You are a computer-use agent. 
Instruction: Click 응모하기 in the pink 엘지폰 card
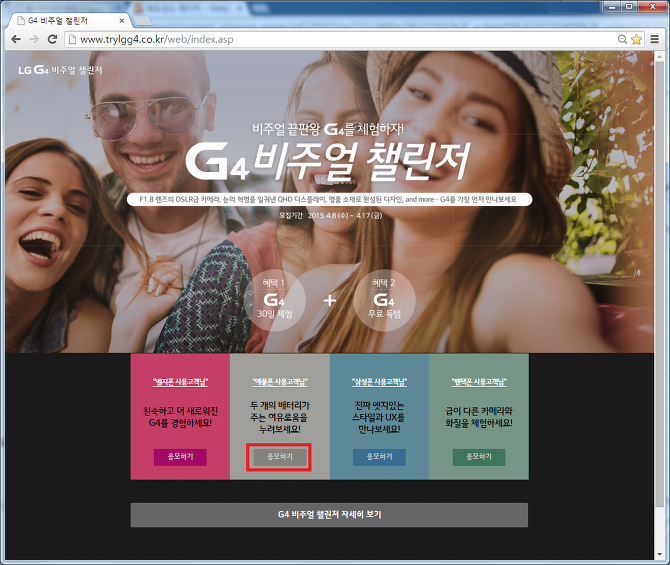tap(180, 457)
